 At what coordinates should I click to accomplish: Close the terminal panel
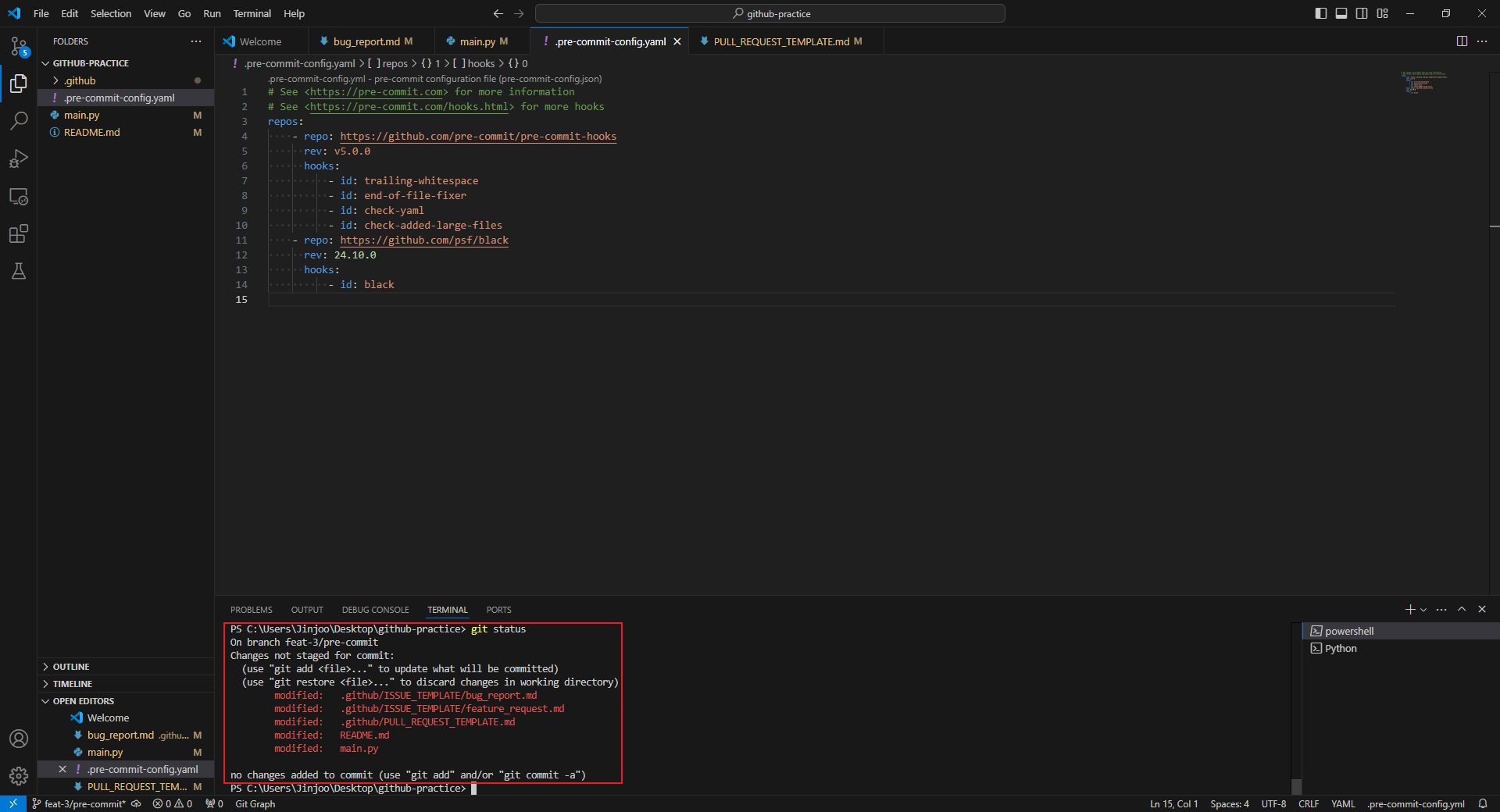pyautogui.click(x=1482, y=609)
